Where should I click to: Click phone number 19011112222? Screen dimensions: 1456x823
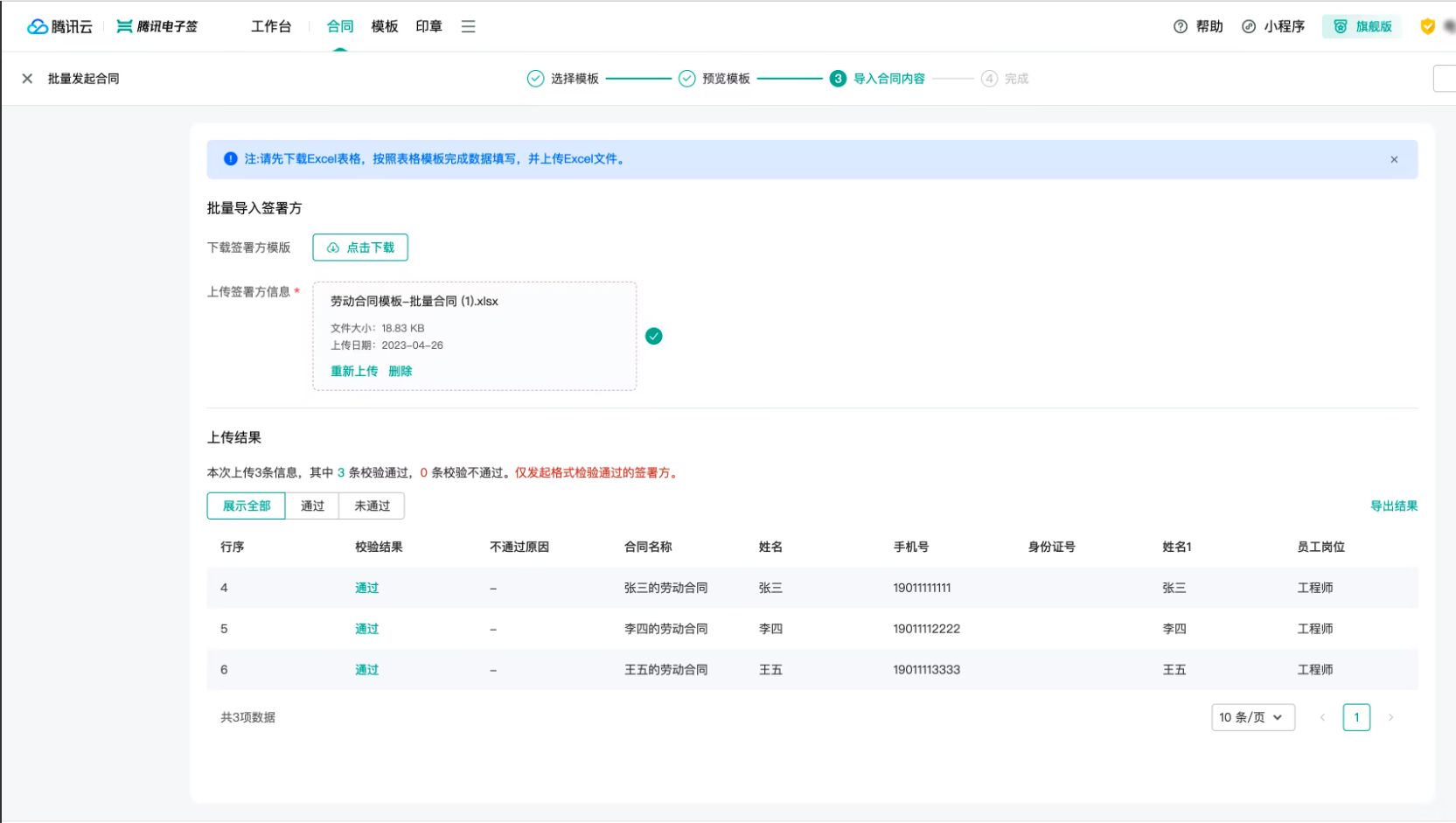(x=926, y=629)
